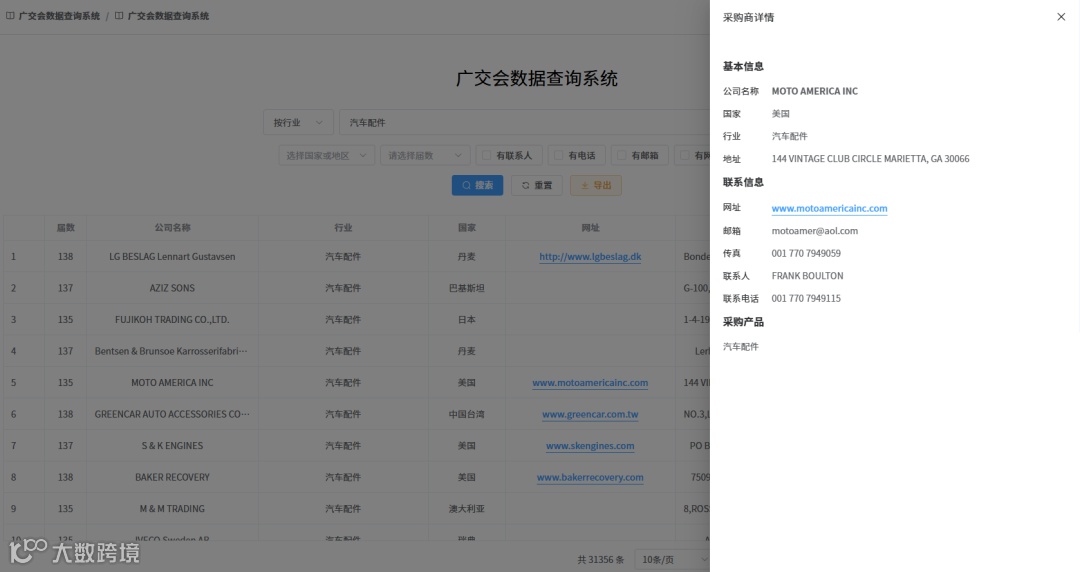Click the download icon in 导出 button

click(x=585, y=185)
